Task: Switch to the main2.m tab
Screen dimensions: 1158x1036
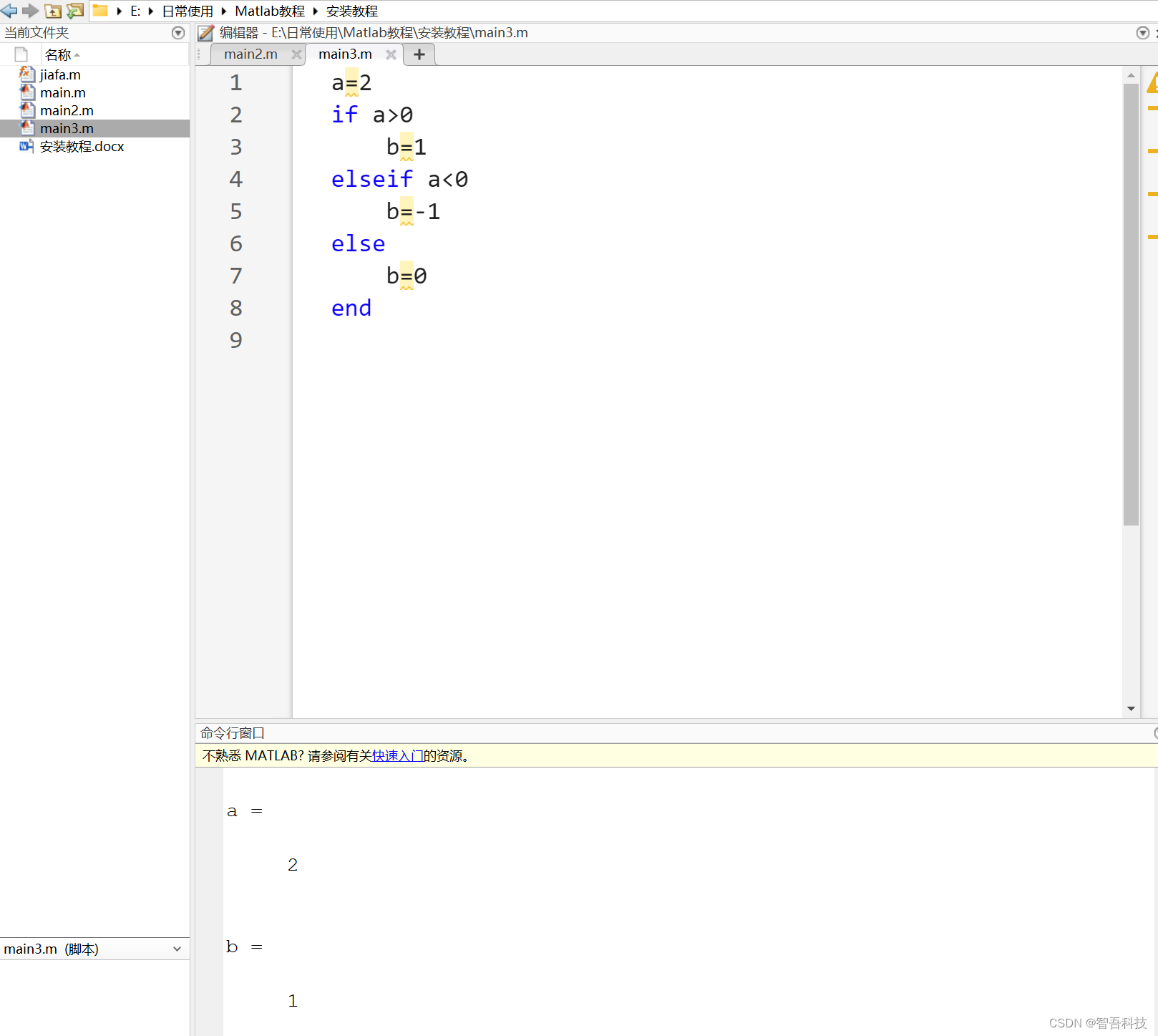Action: [x=250, y=54]
